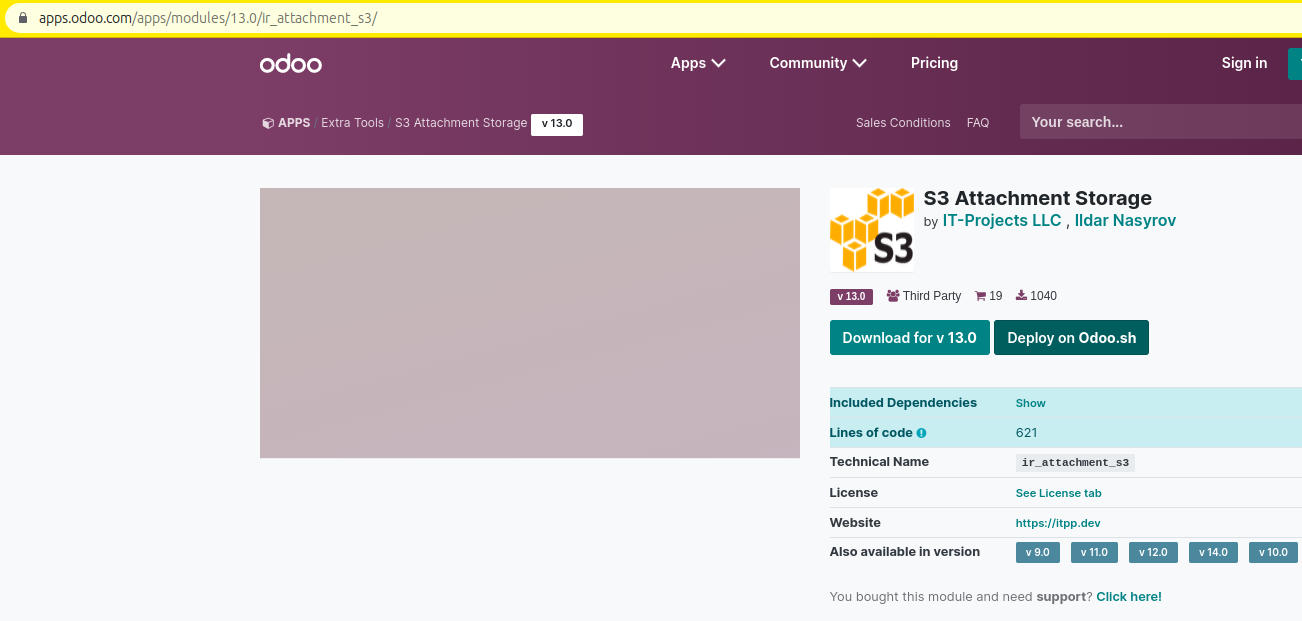Click the lock icon in address bar
Image resolution: width=1302 pixels, height=621 pixels.
[24, 18]
